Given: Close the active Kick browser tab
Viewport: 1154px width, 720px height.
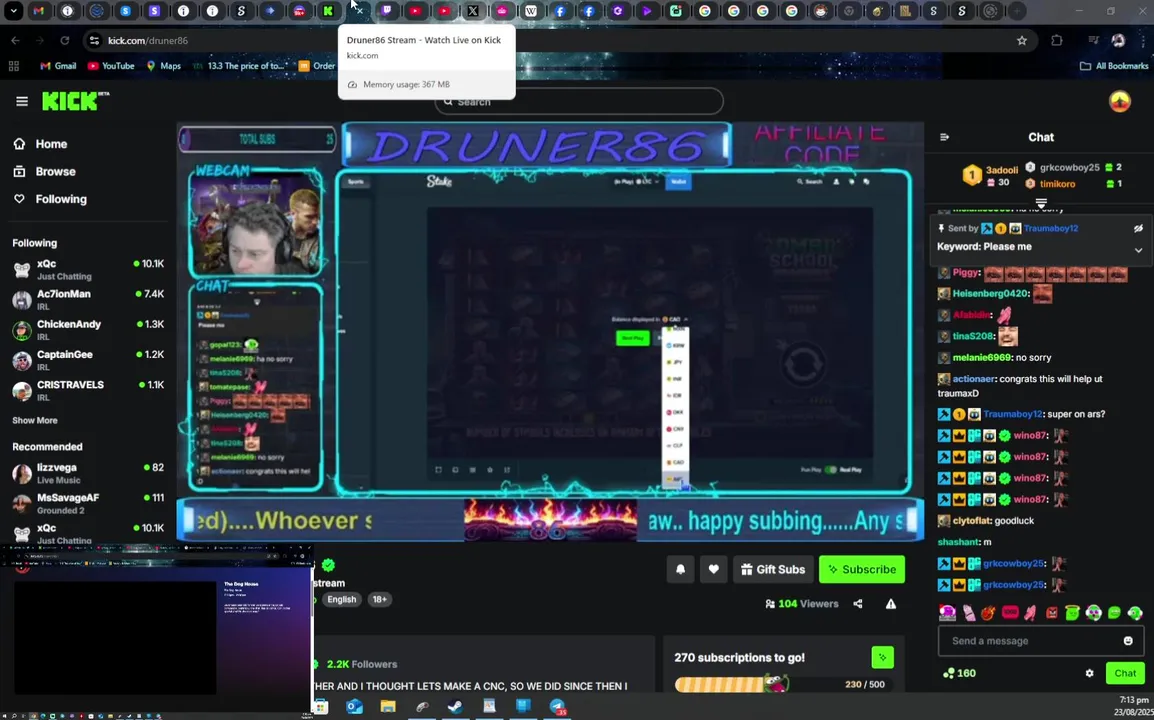Looking at the screenshot, I should coord(358,11).
